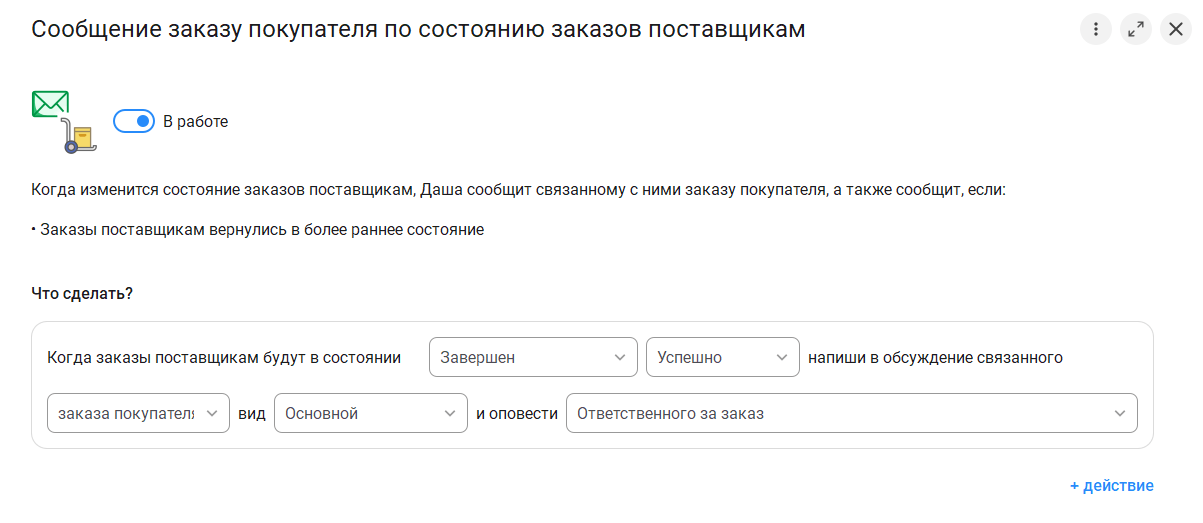Click the dialog title «Сообщение заказу покупателя»
1203x523 pixels.
[x=418, y=29]
